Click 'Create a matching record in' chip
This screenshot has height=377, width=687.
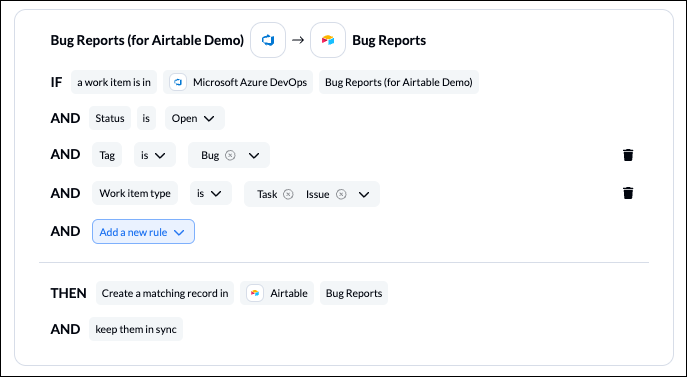(165, 293)
